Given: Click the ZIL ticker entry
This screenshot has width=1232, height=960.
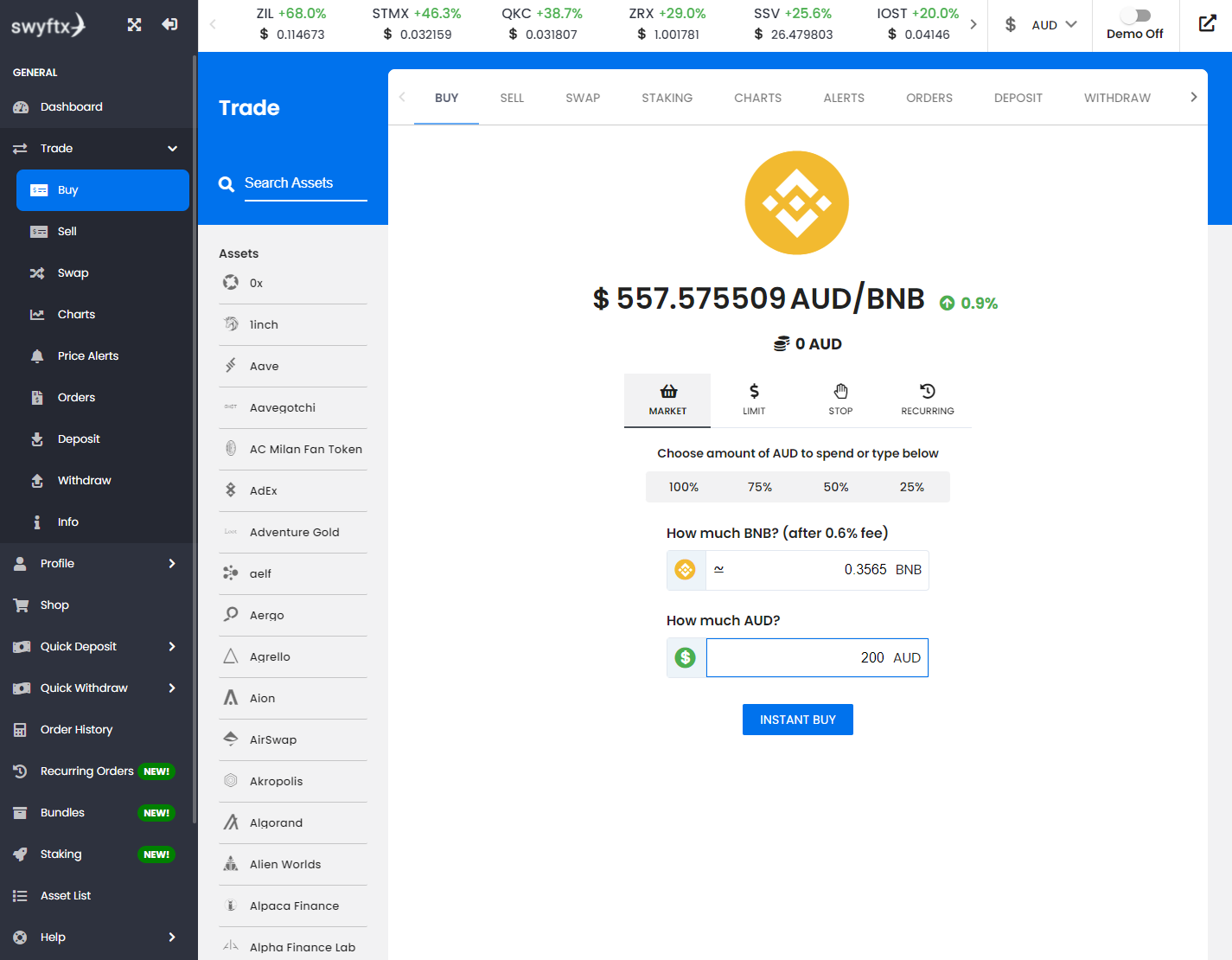Looking at the screenshot, I should pyautogui.click(x=291, y=24).
